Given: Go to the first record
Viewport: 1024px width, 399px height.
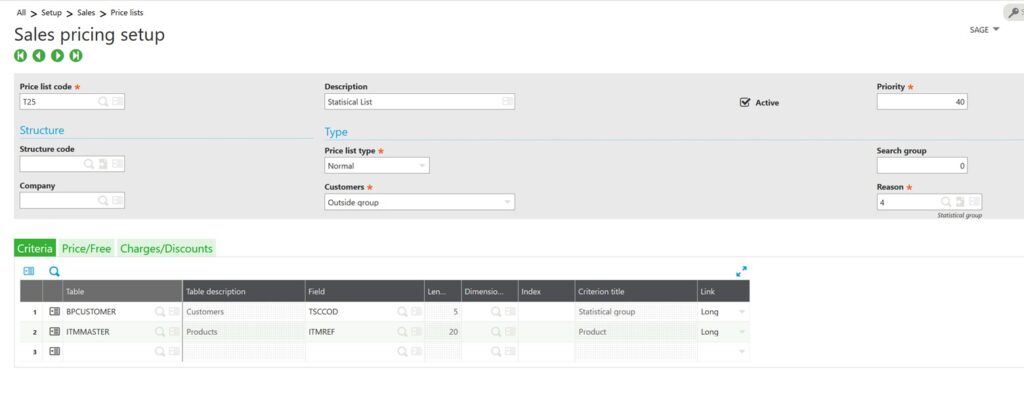Looking at the screenshot, I should click(20, 56).
